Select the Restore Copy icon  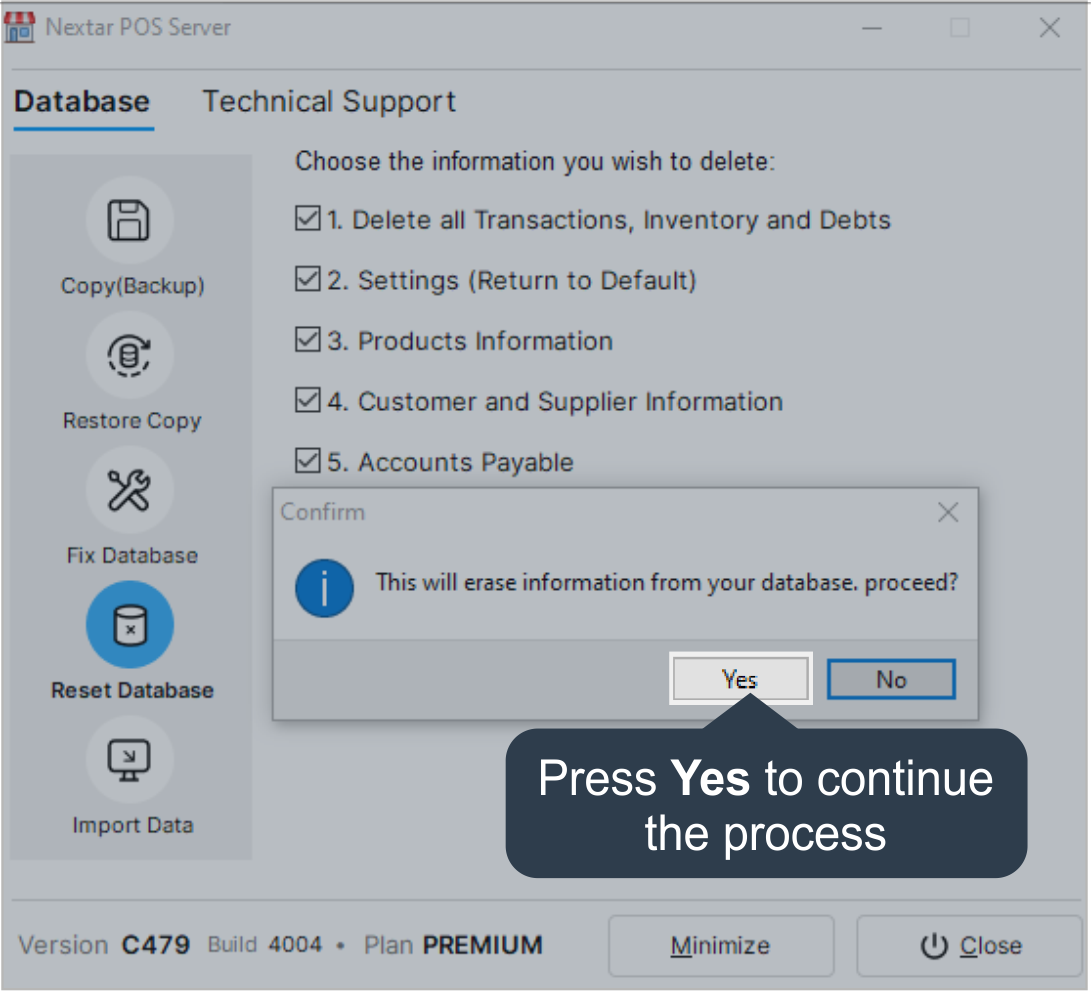coord(130,355)
